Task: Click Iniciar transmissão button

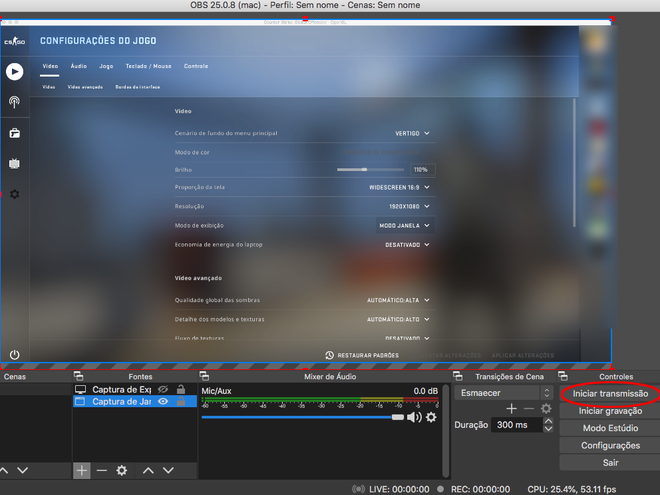Action: click(x=610, y=394)
